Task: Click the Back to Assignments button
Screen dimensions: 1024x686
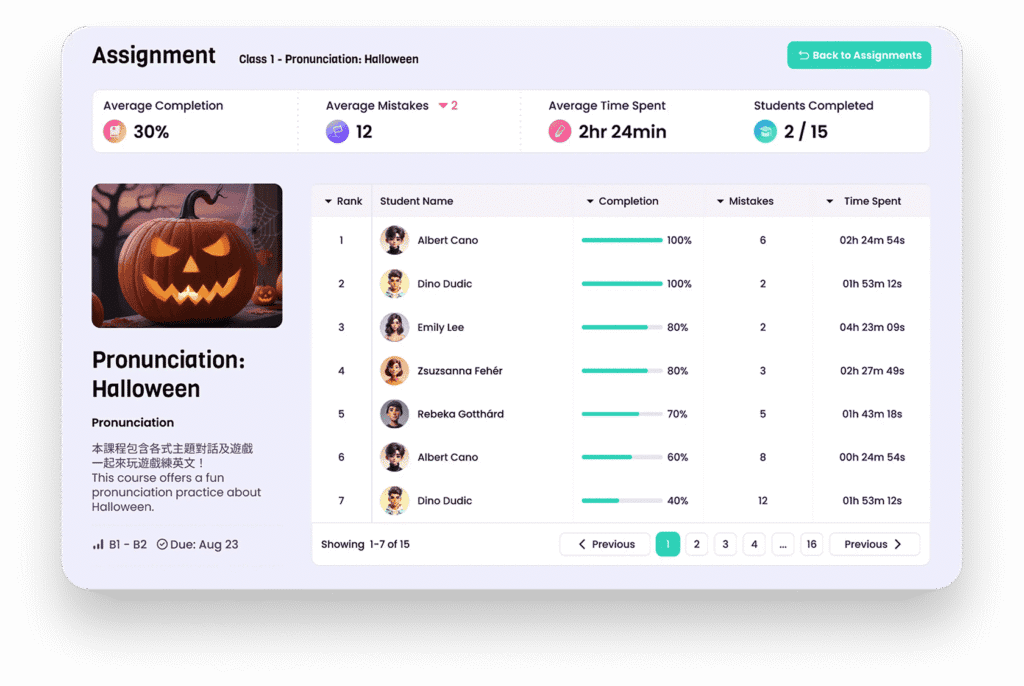Action: tap(859, 55)
